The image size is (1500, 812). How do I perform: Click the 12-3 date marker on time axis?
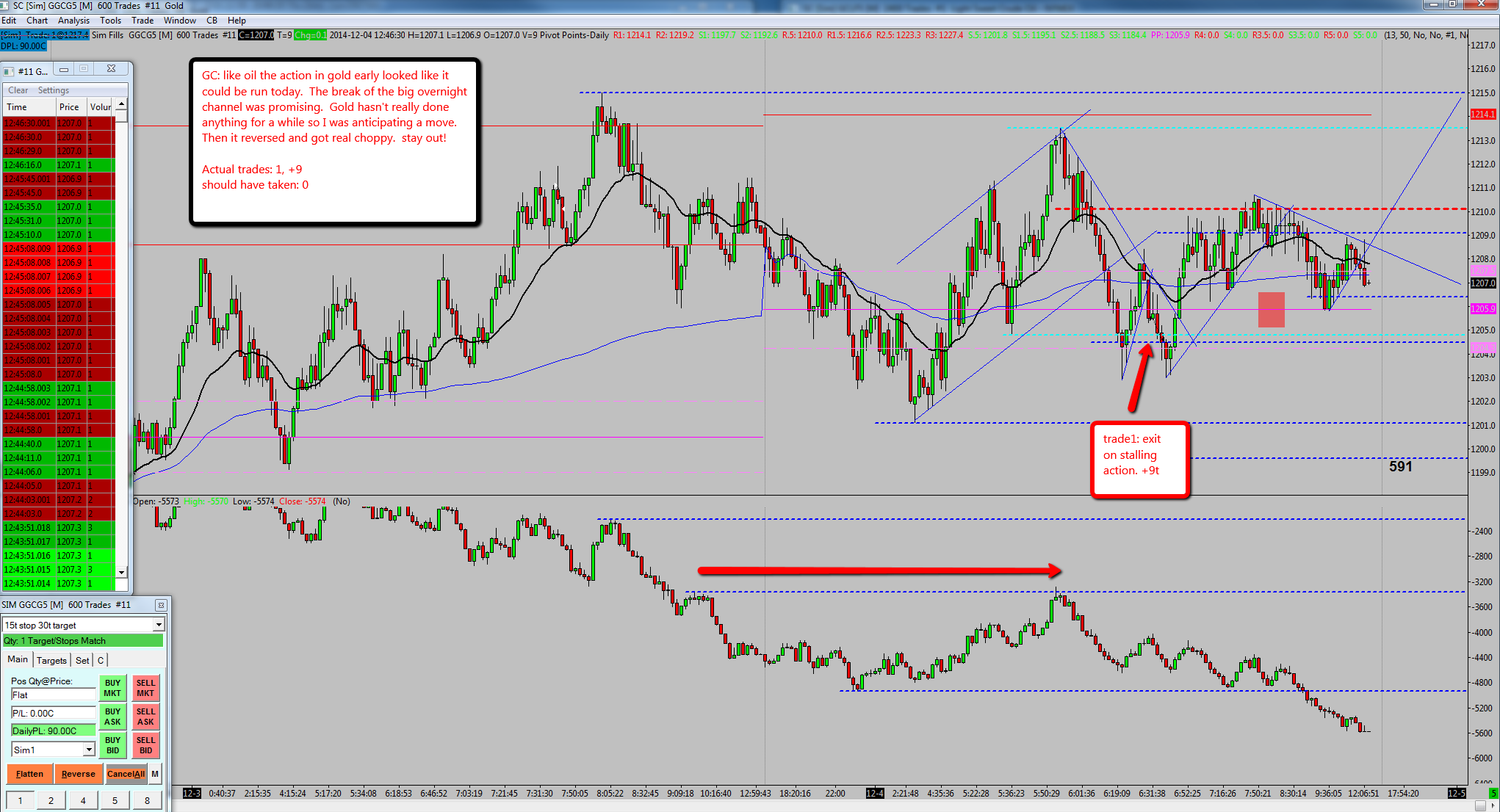pyautogui.click(x=192, y=793)
